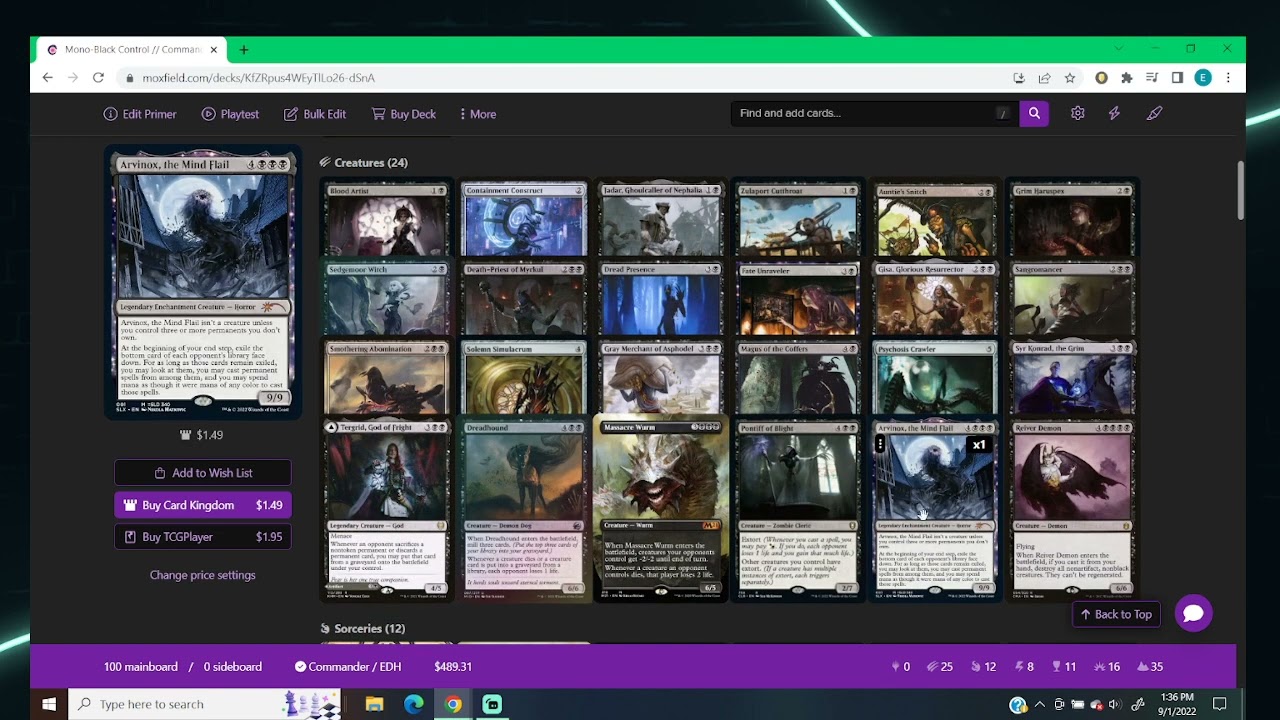This screenshot has width=1280, height=720.
Task: Open the More dropdown menu
Action: click(x=477, y=114)
